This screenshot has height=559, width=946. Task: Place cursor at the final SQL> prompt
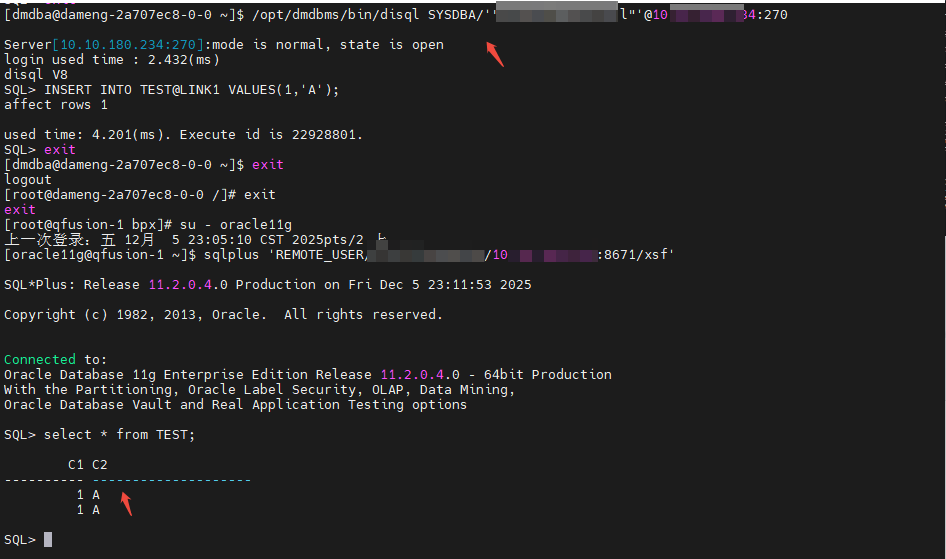pyautogui.click(x=48, y=540)
